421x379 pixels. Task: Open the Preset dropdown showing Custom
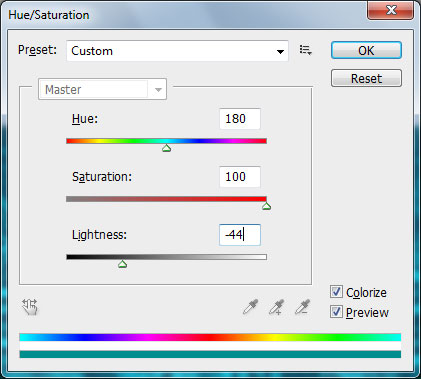coord(177,51)
